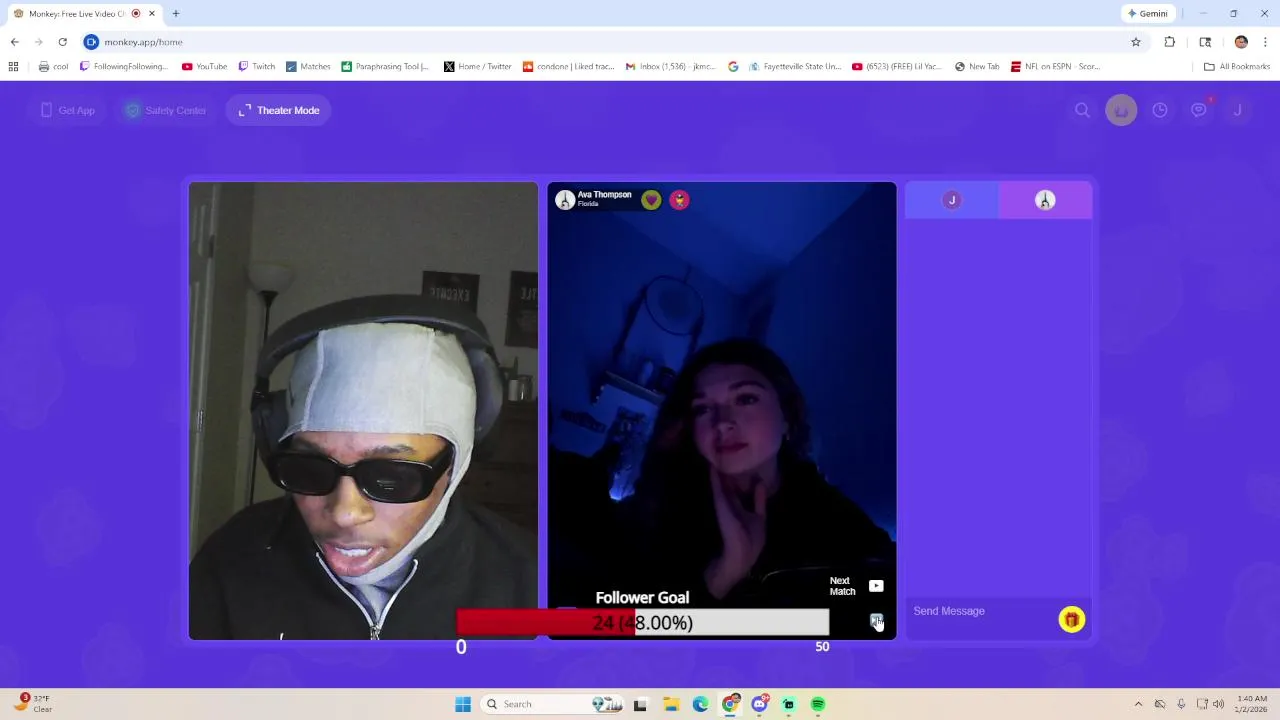Open the weather widget showing 32°F
This screenshot has width=1280, height=720.
(33, 704)
